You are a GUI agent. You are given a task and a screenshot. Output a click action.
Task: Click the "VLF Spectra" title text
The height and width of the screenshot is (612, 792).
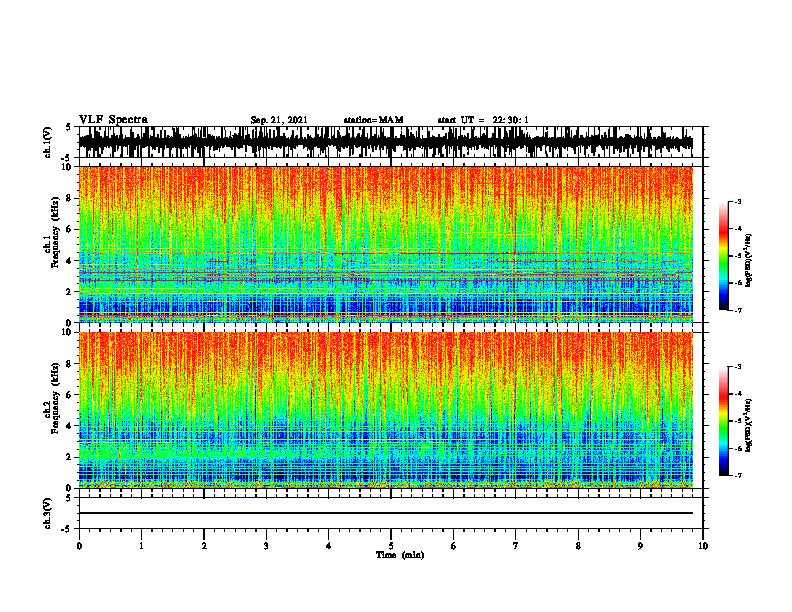(113, 120)
